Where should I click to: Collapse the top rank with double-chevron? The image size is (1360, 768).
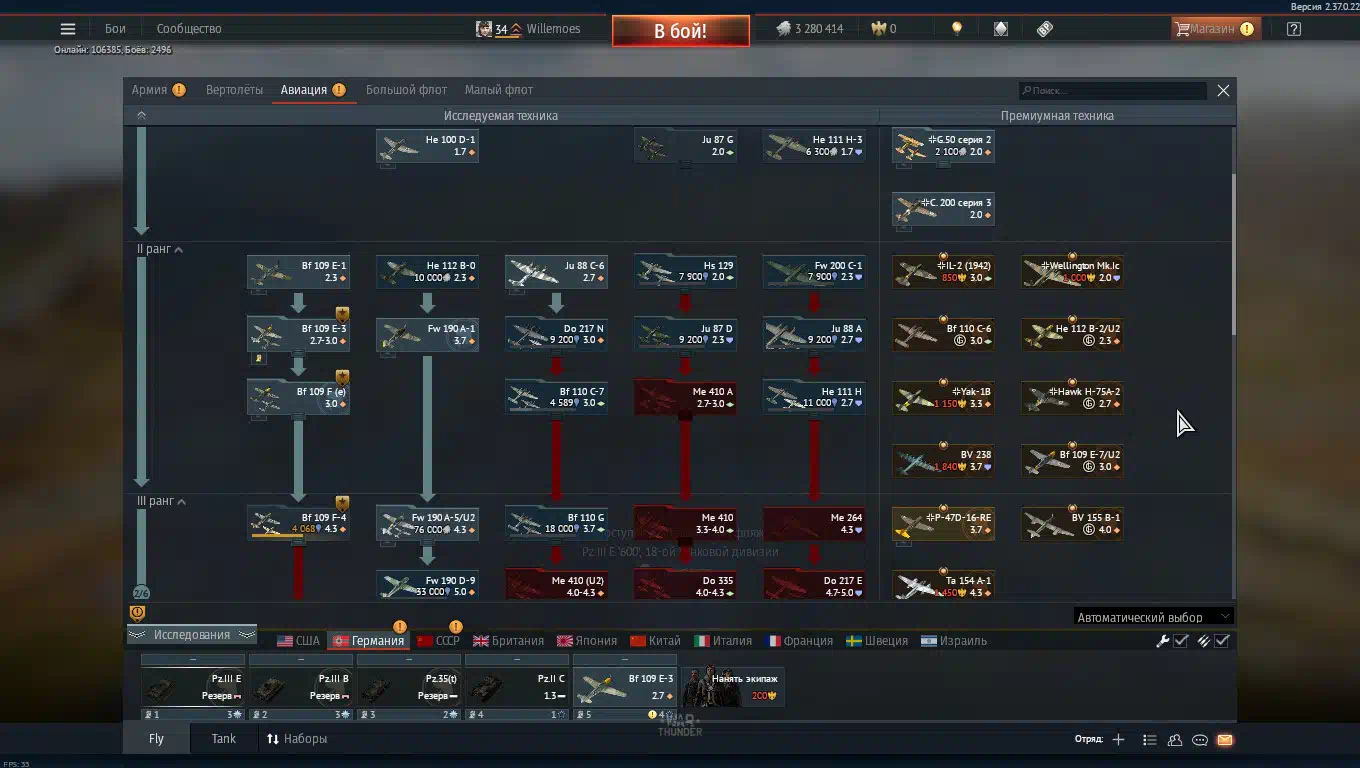click(x=141, y=116)
